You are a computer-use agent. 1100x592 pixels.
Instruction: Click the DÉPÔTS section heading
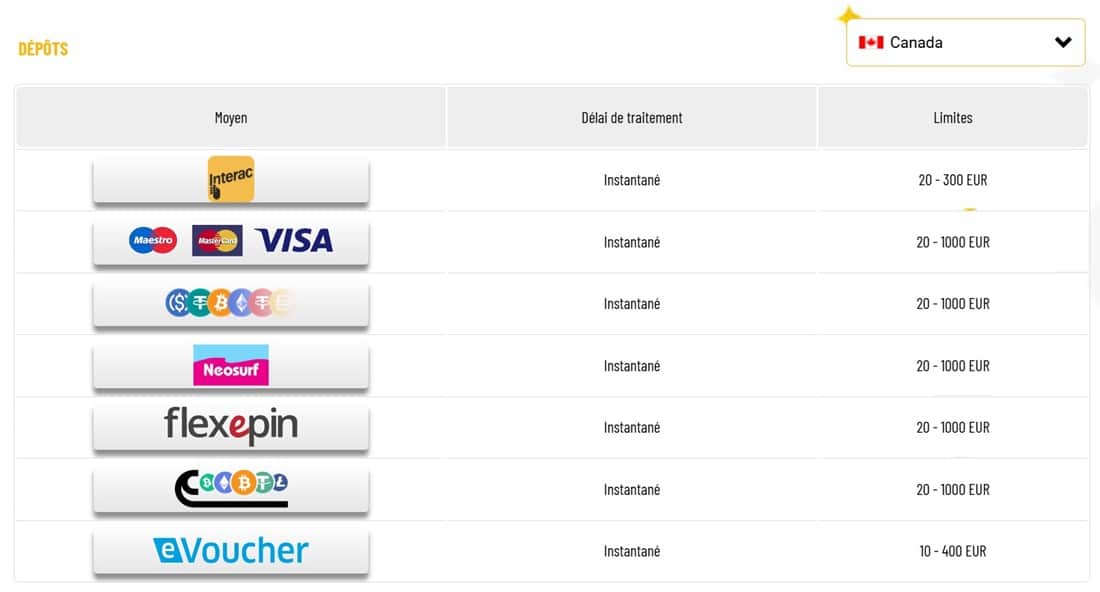(43, 48)
